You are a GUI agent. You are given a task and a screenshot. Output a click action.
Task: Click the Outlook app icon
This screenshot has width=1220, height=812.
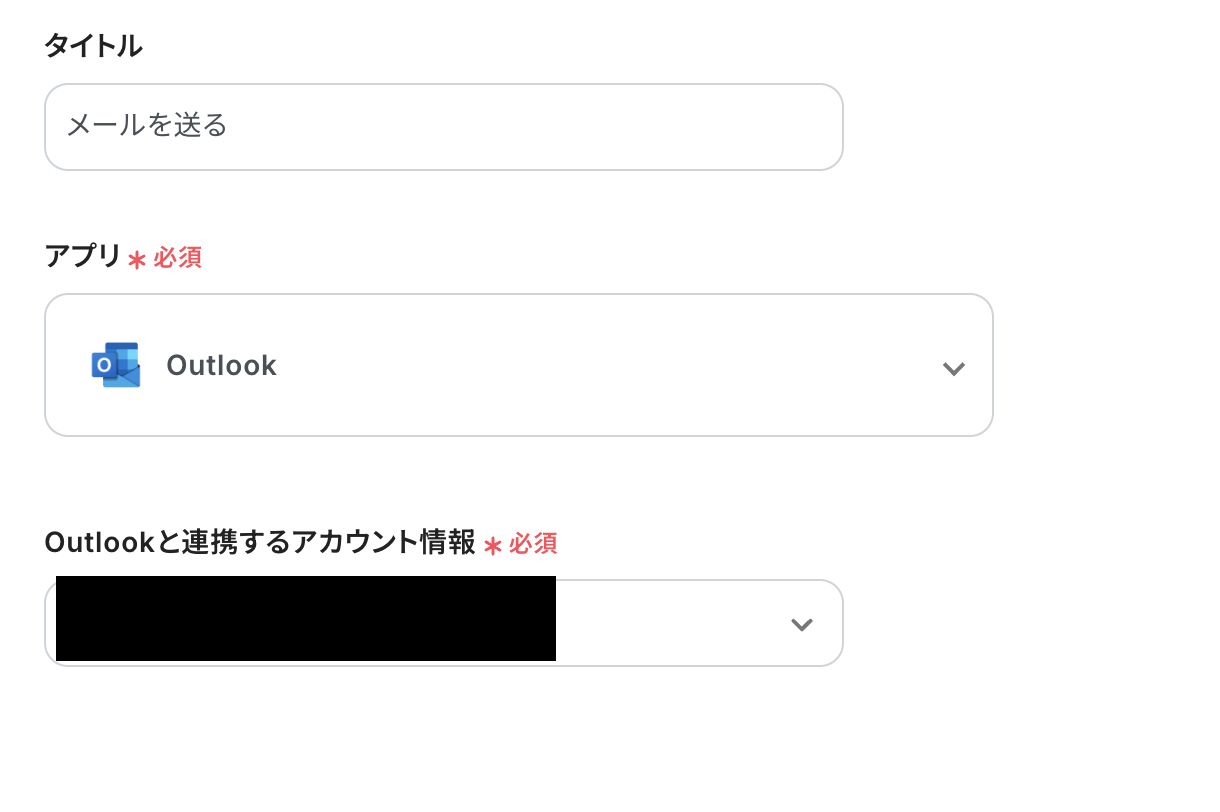116,365
